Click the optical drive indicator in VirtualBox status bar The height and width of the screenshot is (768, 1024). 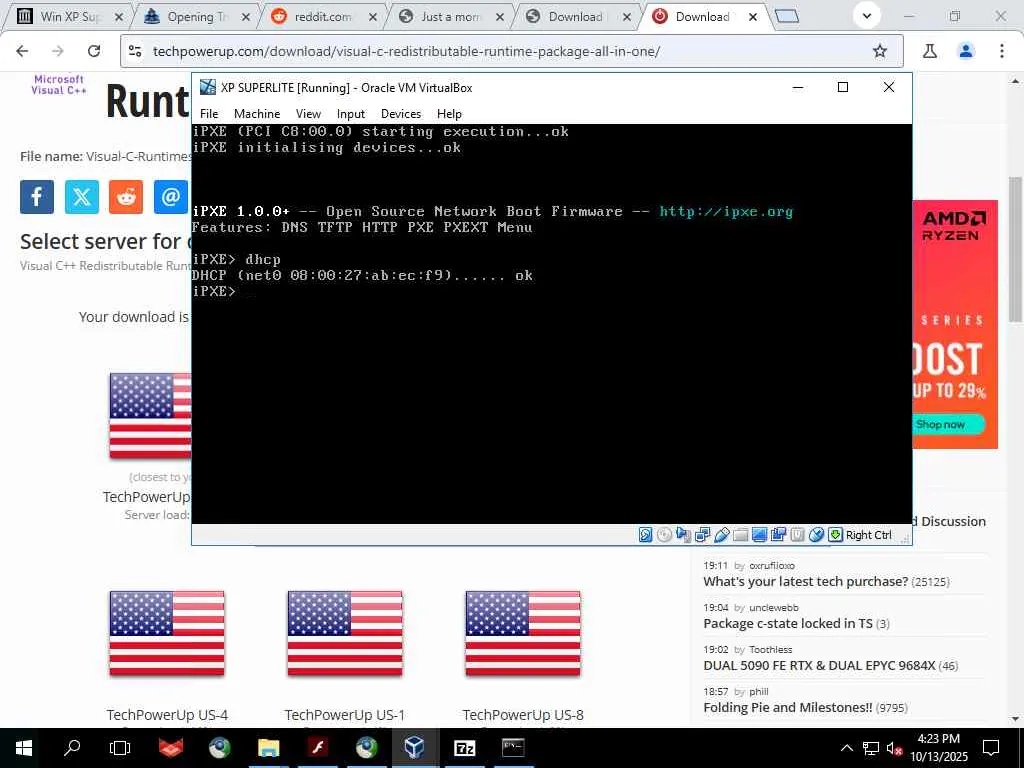(x=664, y=535)
